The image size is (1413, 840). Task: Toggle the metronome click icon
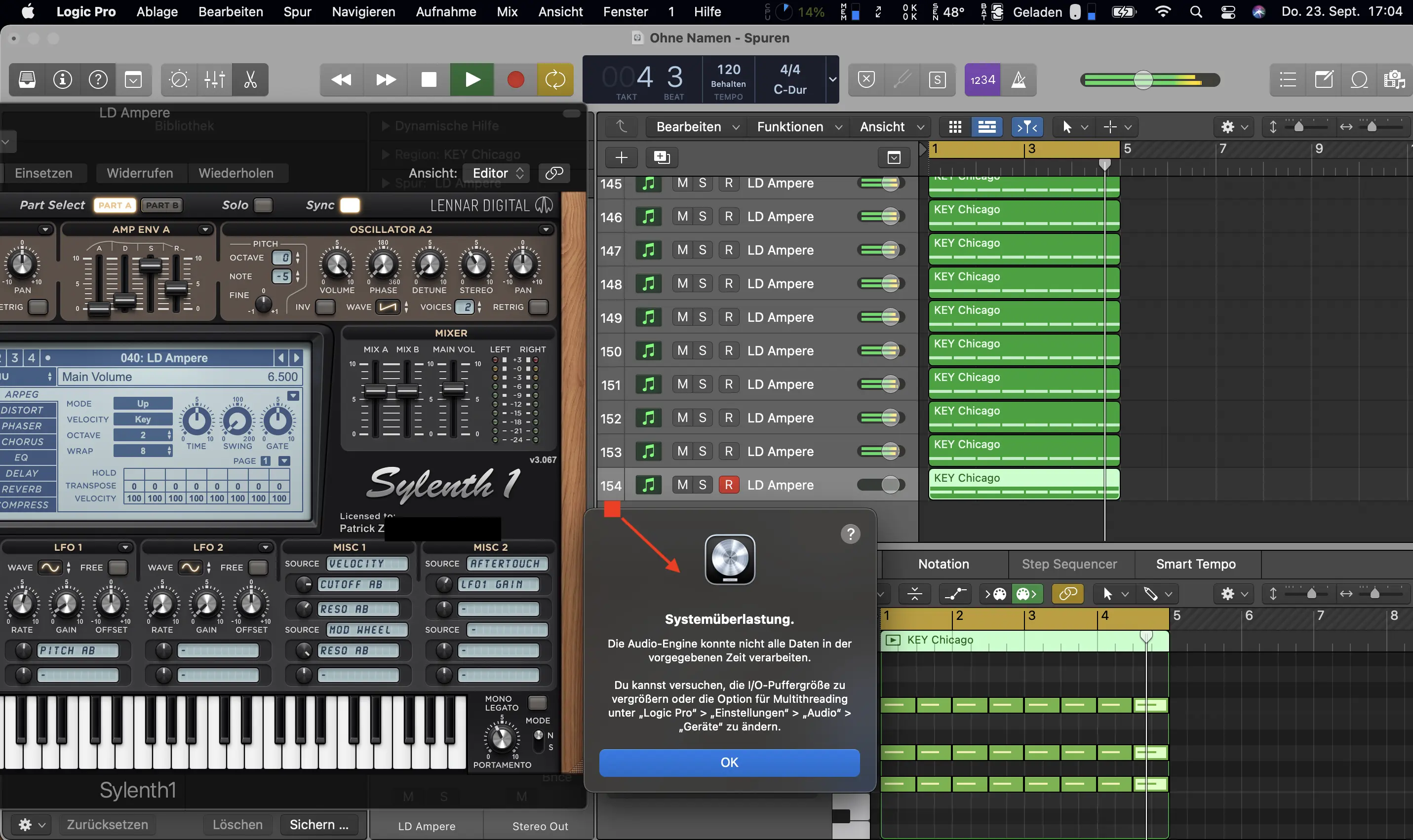(x=1019, y=80)
